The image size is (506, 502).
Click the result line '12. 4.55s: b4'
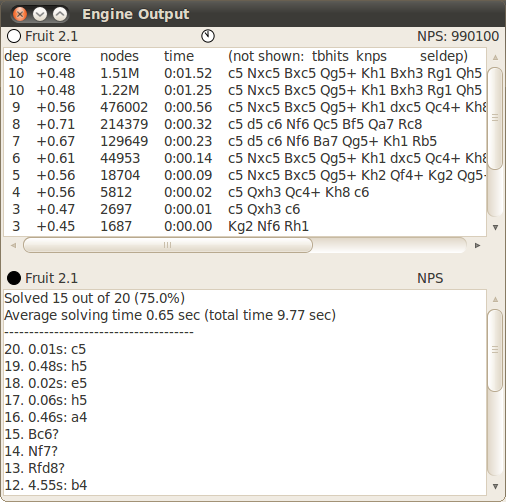[x=46, y=485]
